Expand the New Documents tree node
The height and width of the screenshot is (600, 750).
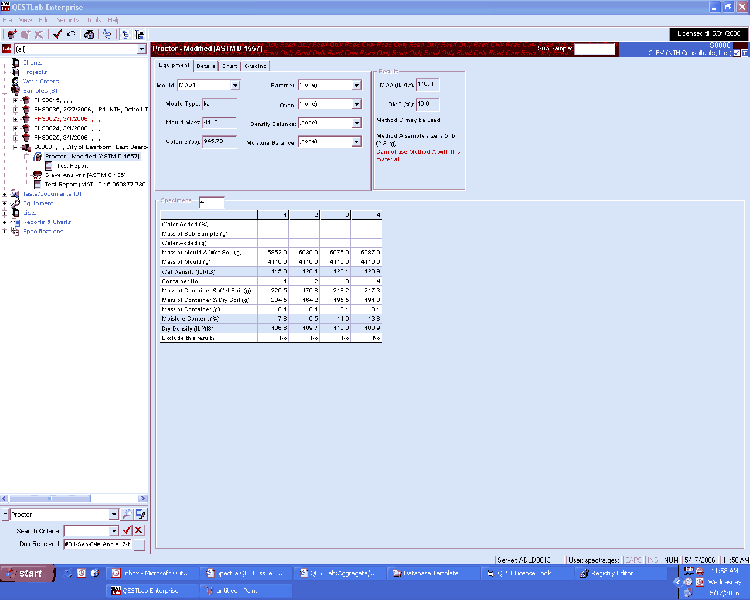(5, 194)
